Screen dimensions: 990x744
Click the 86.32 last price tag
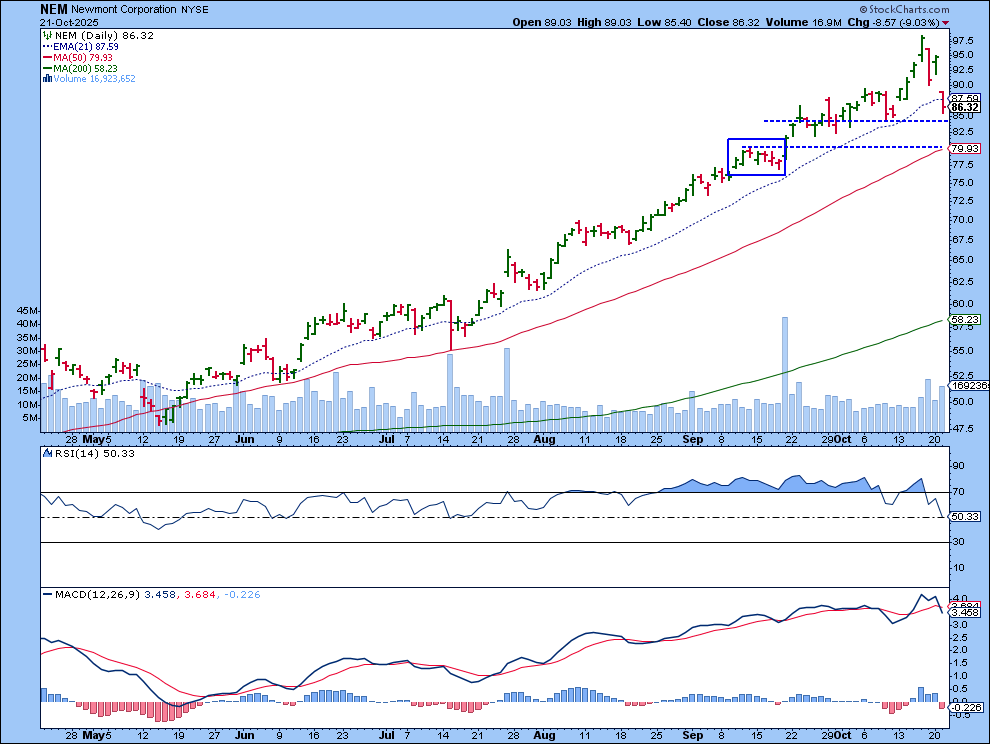[964, 107]
